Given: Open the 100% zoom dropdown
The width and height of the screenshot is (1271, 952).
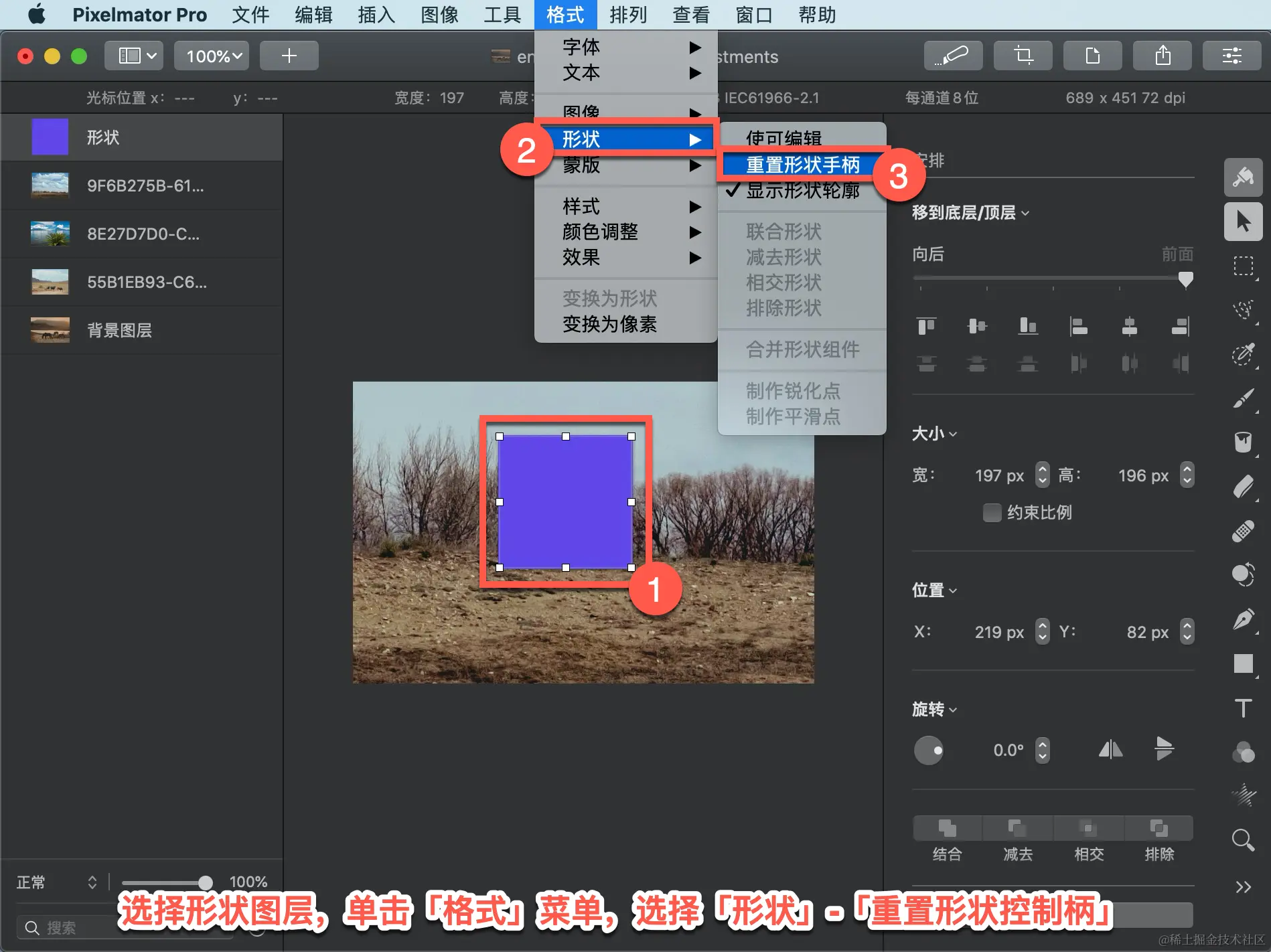Looking at the screenshot, I should pyautogui.click(x=212, y=56).
